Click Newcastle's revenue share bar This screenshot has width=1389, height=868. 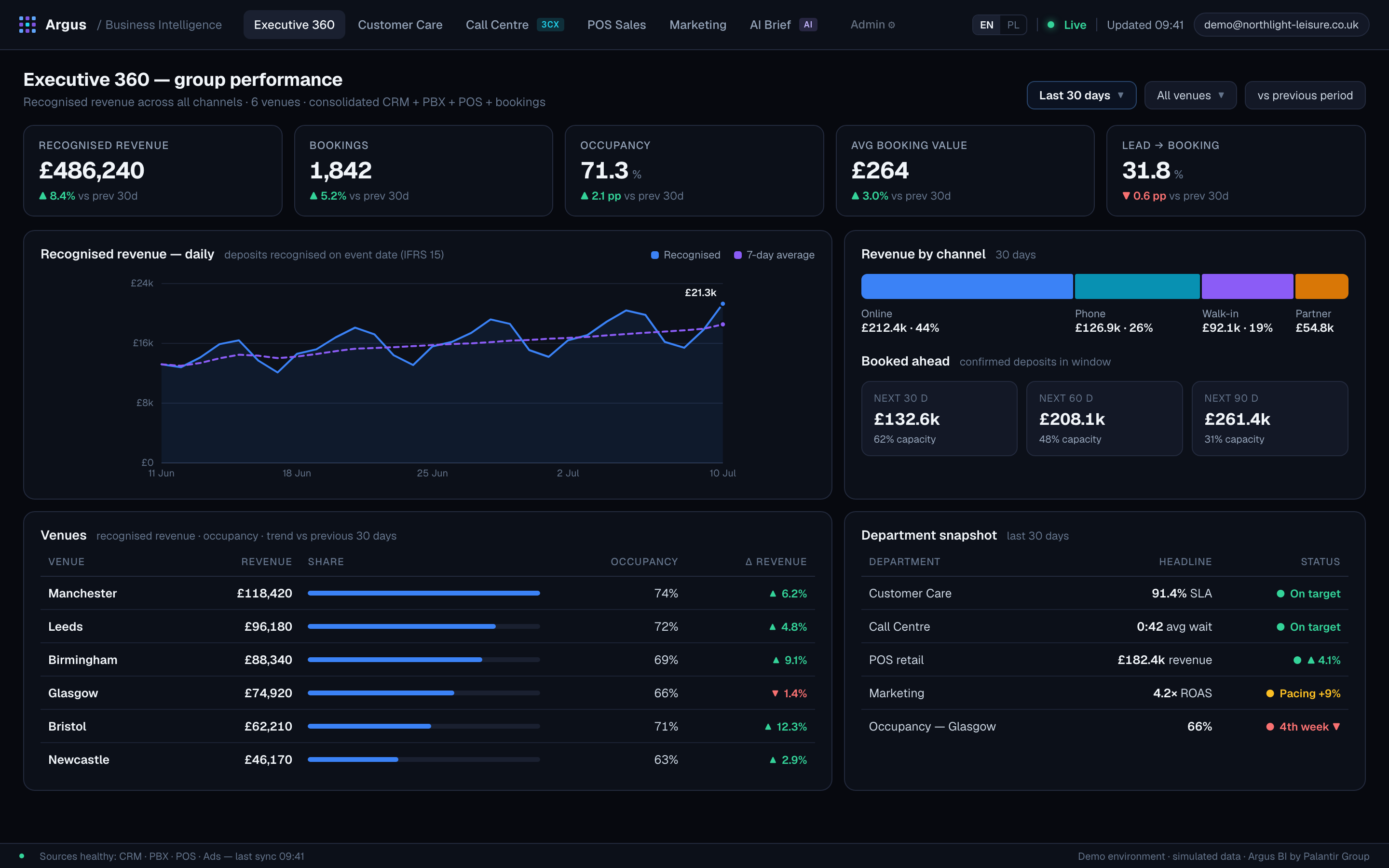point(423,759)
